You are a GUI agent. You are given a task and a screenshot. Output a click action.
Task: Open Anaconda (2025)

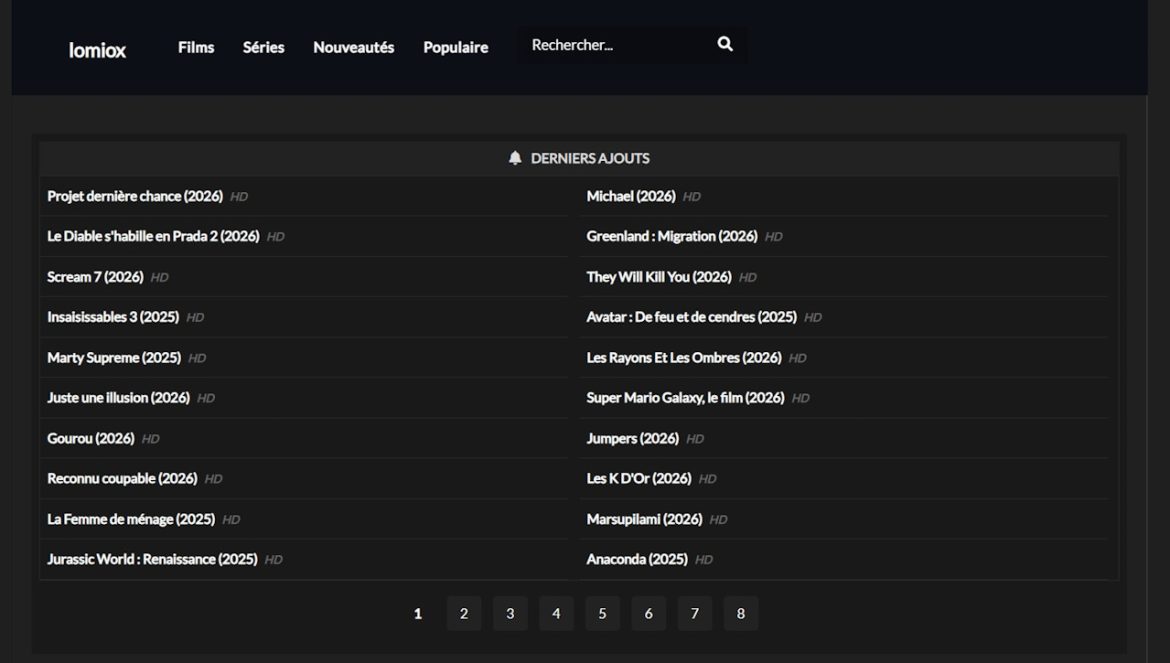pos(636,559)
